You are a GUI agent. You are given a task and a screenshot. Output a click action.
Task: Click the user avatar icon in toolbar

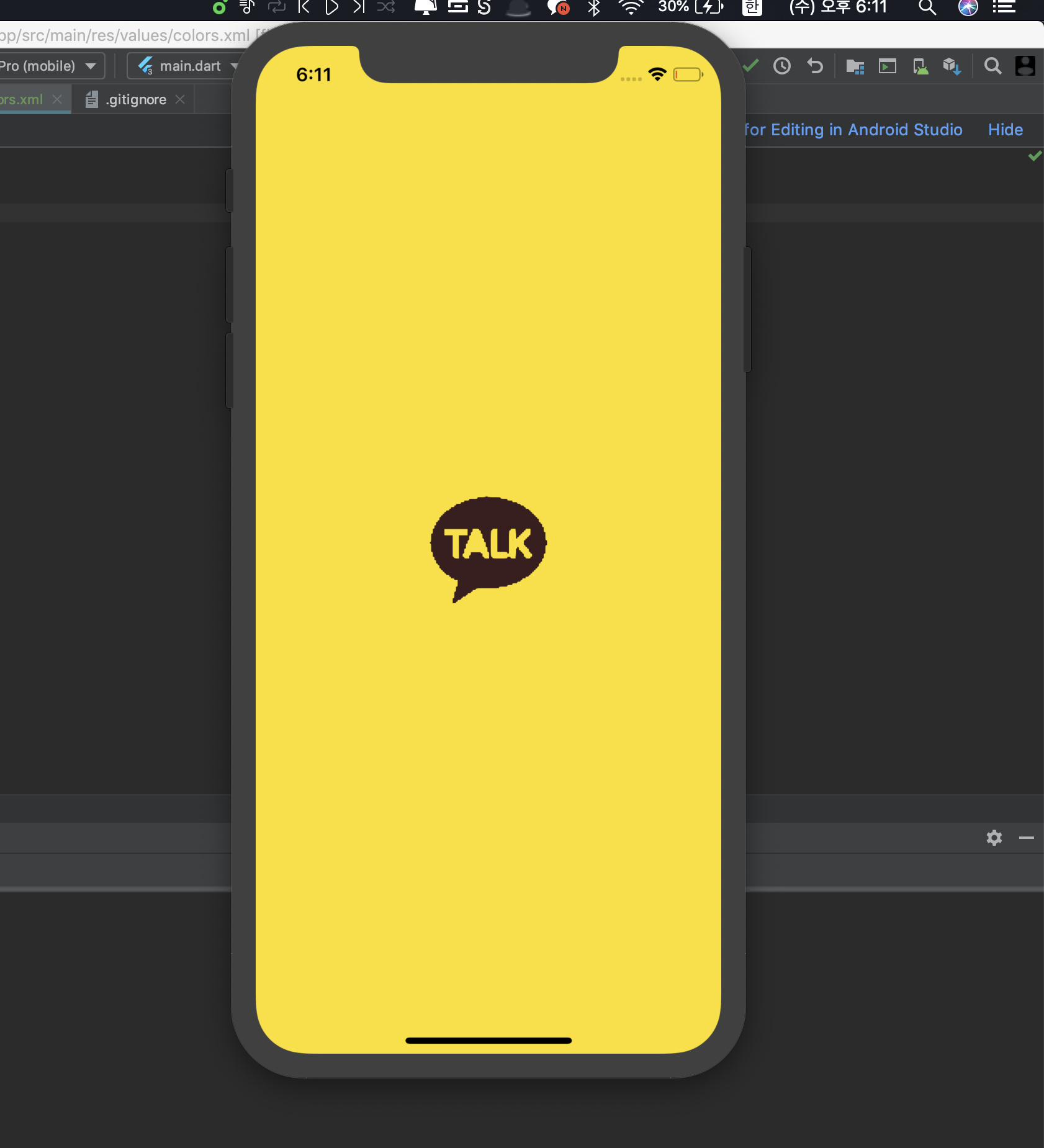coord(1025,66)
